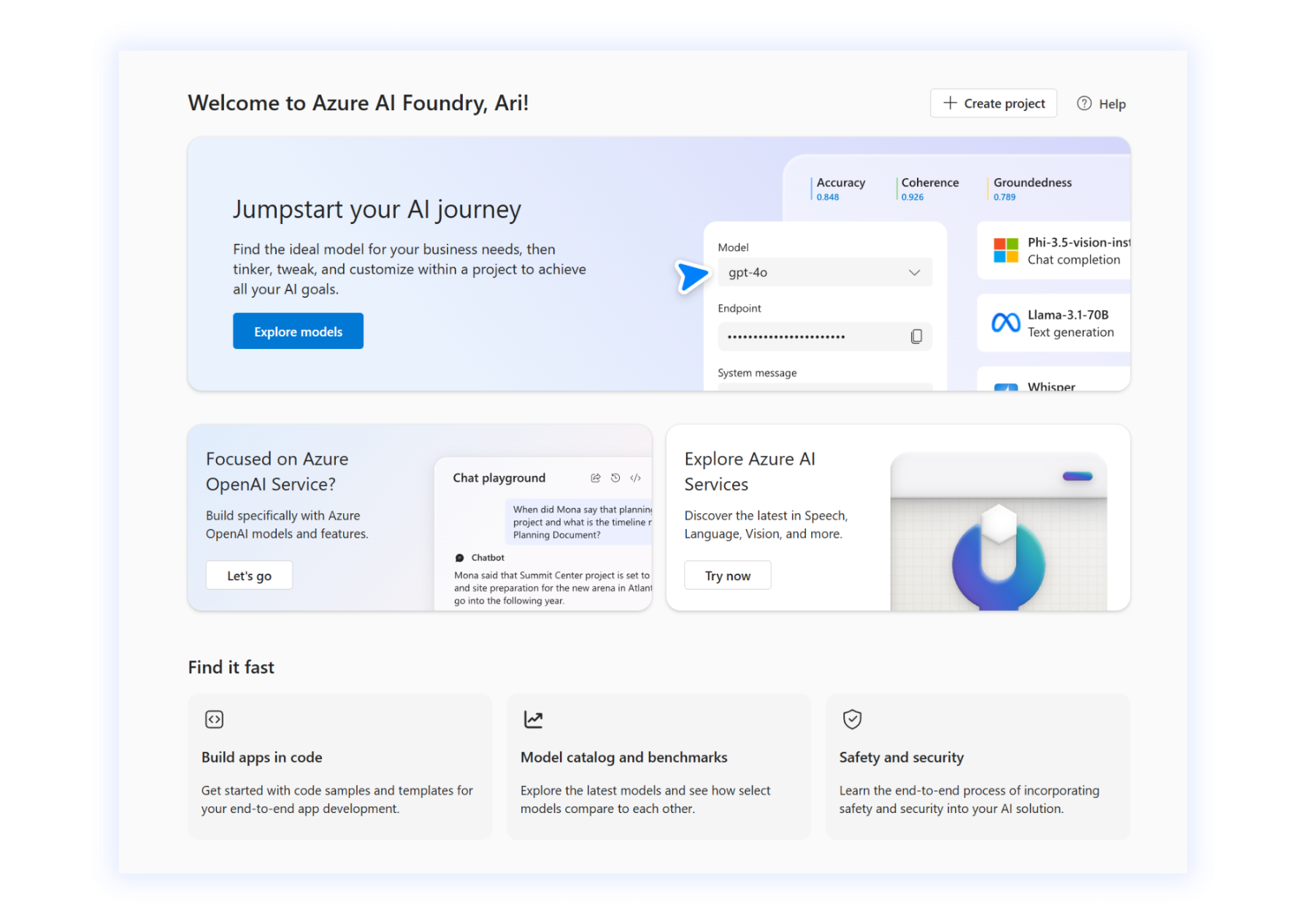Click the code brackets icon above Build apps in code
This screenshot has height=924, width=1306.
click(214, 719)
